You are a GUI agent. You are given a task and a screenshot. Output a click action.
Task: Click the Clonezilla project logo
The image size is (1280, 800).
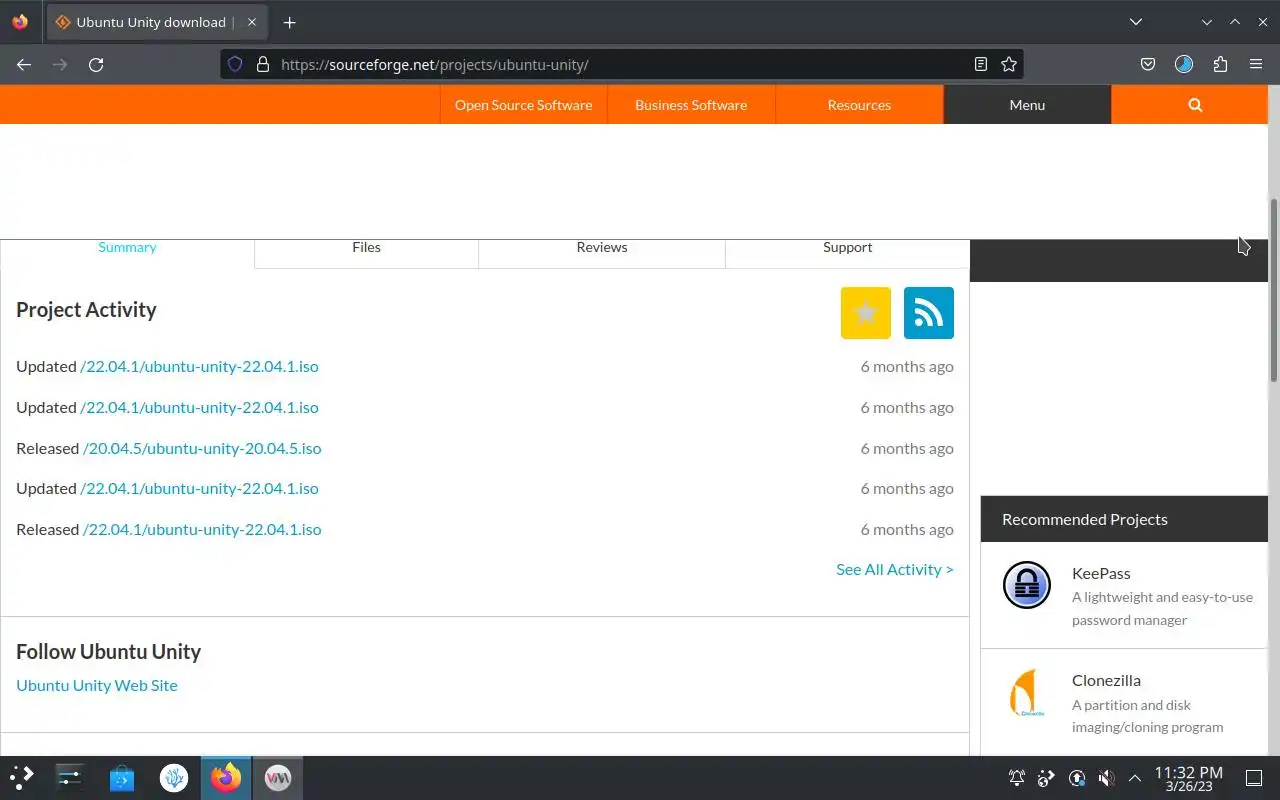1025,693
